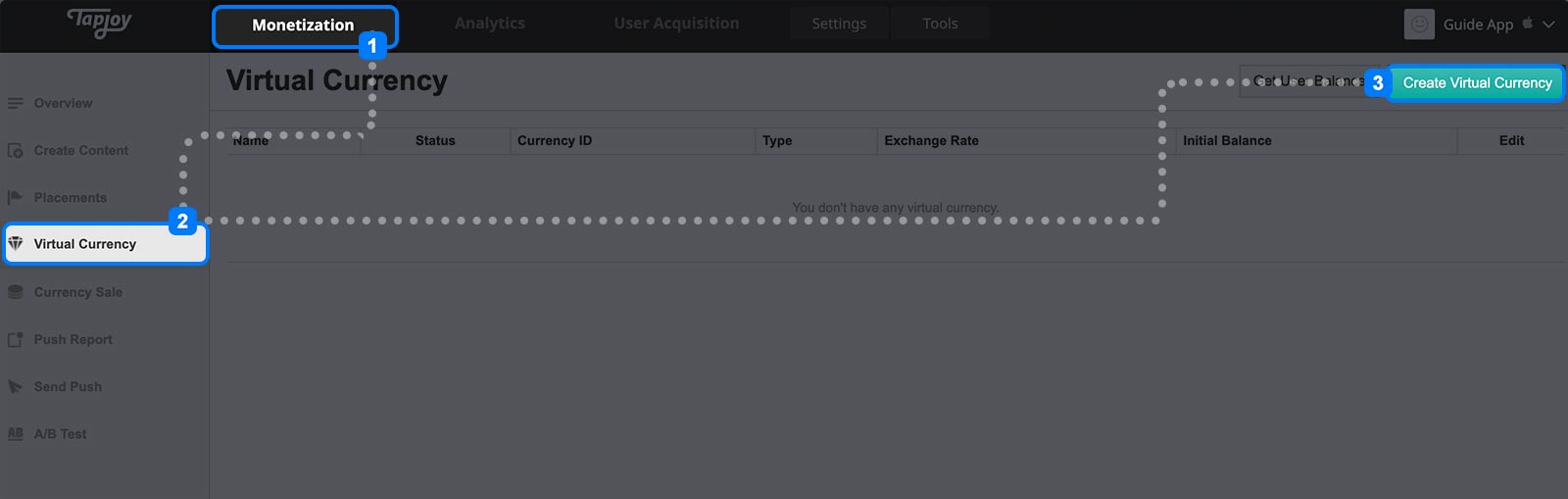Click the Exchange Rate column header
Screen dimensions: 1568x499
tap(932, 141)
